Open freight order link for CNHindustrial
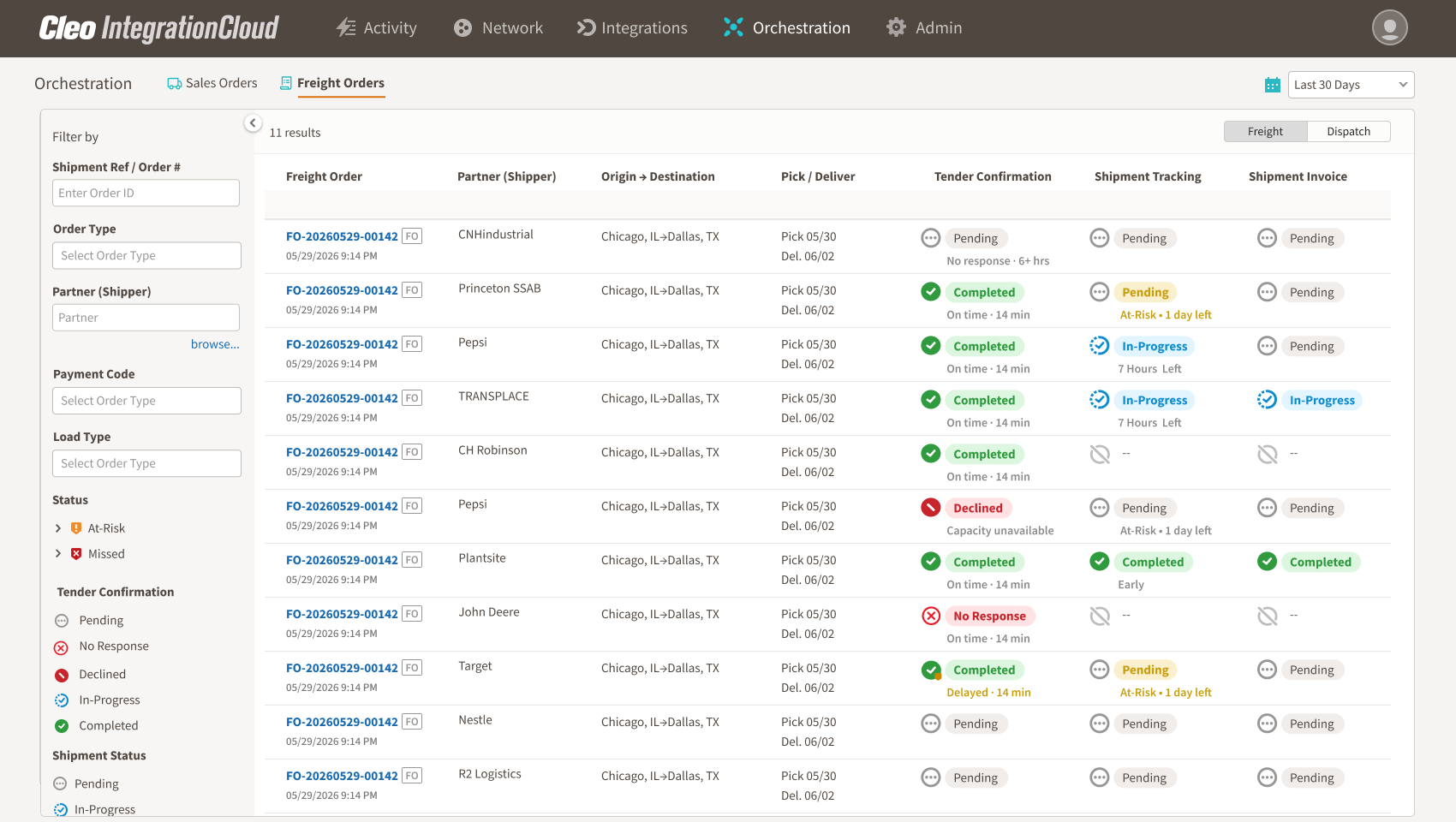Image resolution: width=1456 pixels, height=822 pixels. point(342,236)
